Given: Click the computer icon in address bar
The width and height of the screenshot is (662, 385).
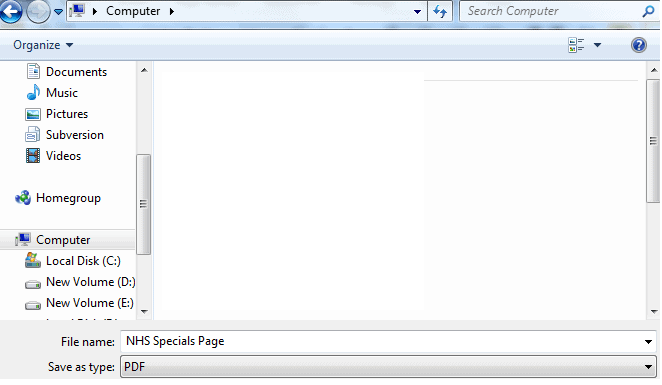Looking at the screenshot, I should [77, 10].
